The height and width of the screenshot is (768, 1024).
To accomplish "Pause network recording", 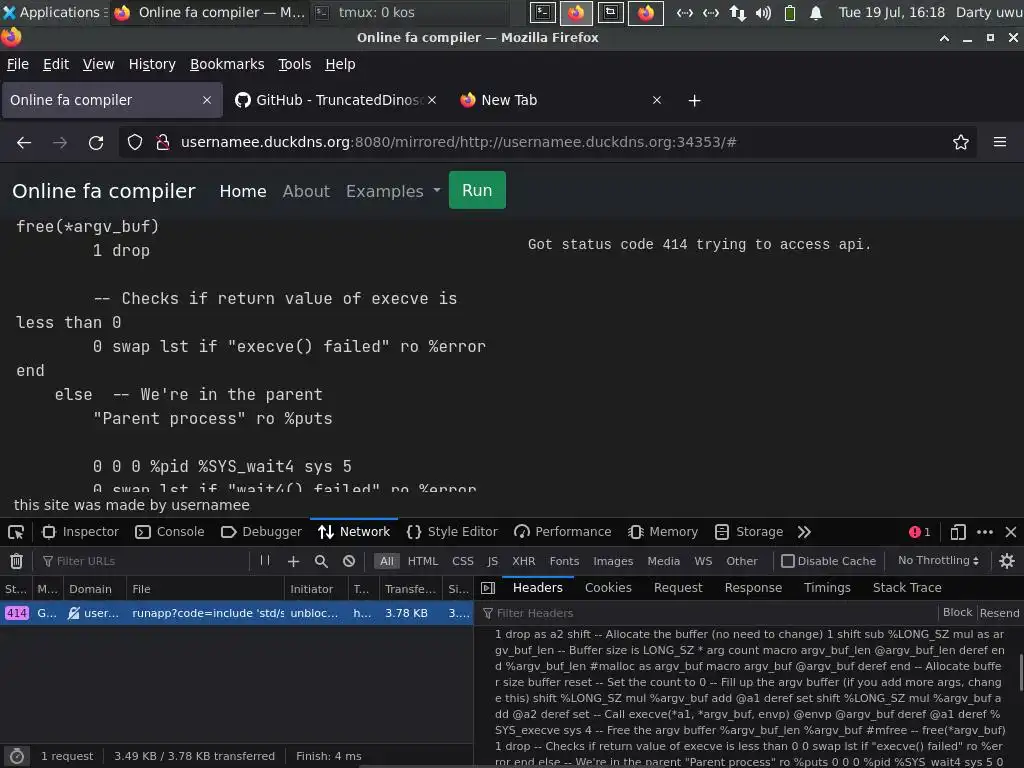I will [264, 560].
